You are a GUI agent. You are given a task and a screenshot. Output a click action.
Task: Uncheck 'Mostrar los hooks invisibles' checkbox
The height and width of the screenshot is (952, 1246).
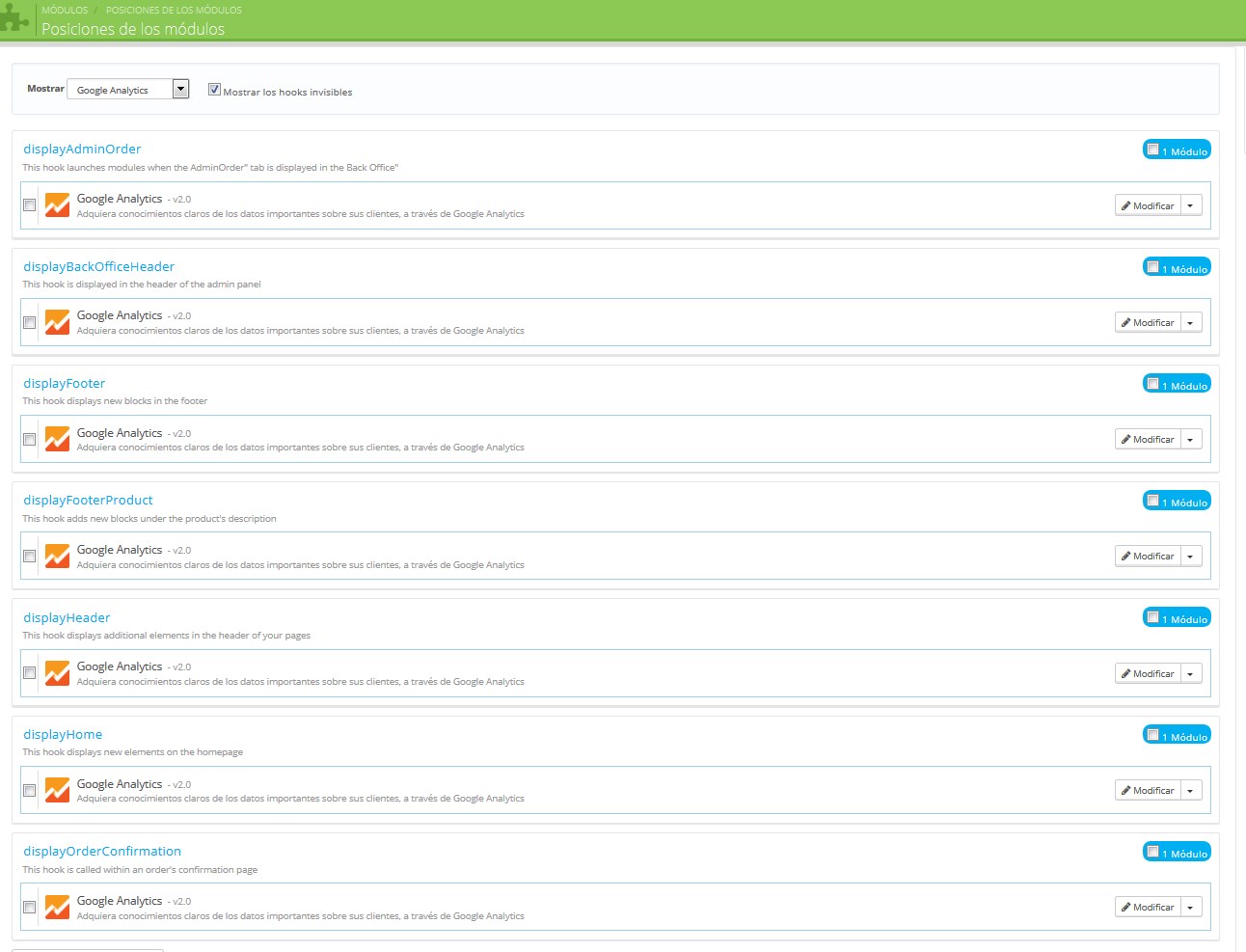point(214,89)
